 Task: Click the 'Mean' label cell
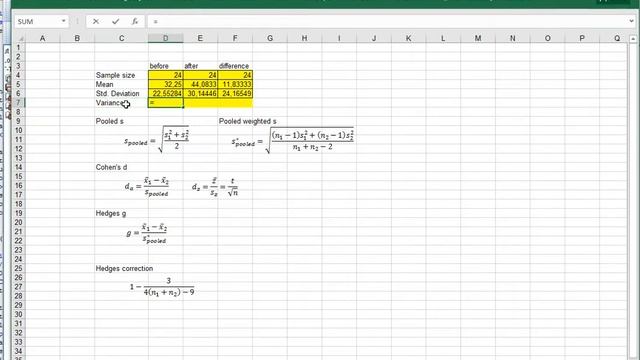click(x=121, y=84)
